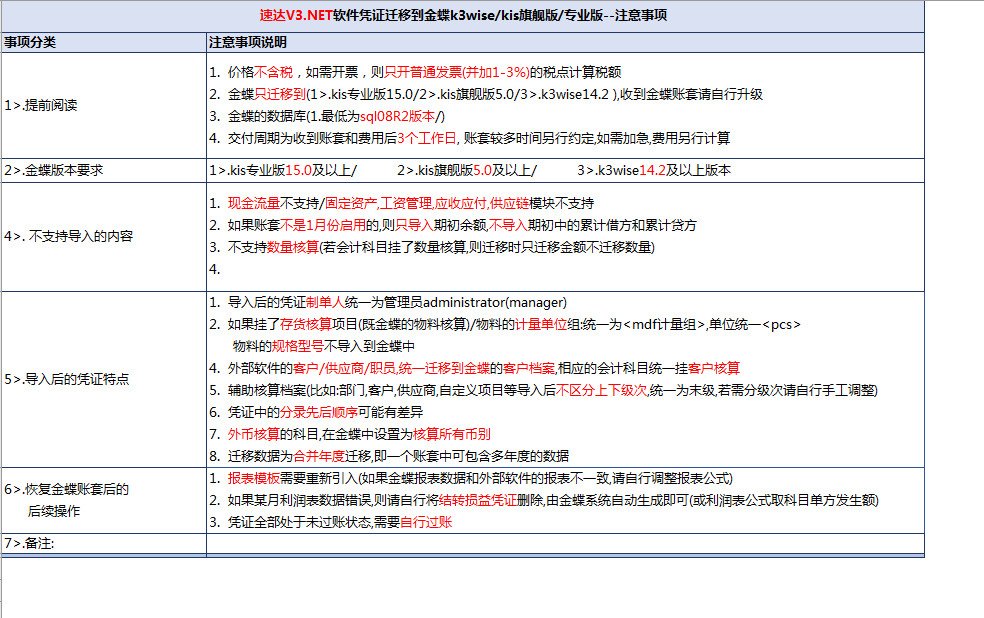Select the 注意事项说明 header cell
984x618 pixels.
pyautogui.click(x=565, y=43)
